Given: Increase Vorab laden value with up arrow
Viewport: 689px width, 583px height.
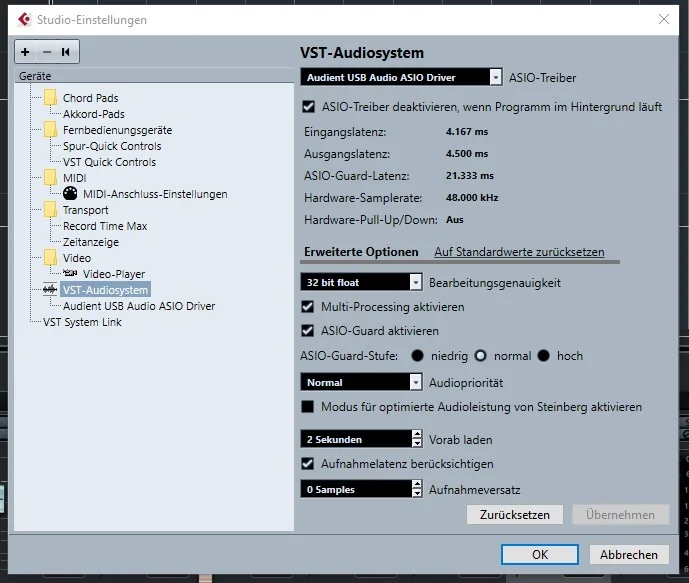Looking at the screenshot, I should point(417,435).
